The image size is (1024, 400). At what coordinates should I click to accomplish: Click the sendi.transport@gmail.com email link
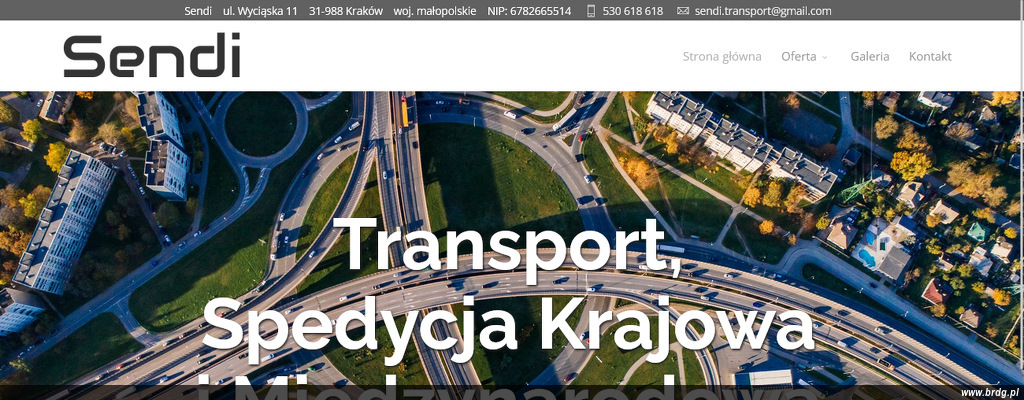(x=763, y=11)
